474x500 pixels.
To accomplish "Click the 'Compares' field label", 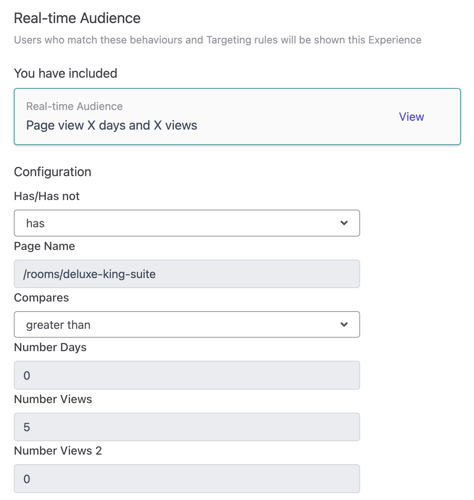I will 41,298.
